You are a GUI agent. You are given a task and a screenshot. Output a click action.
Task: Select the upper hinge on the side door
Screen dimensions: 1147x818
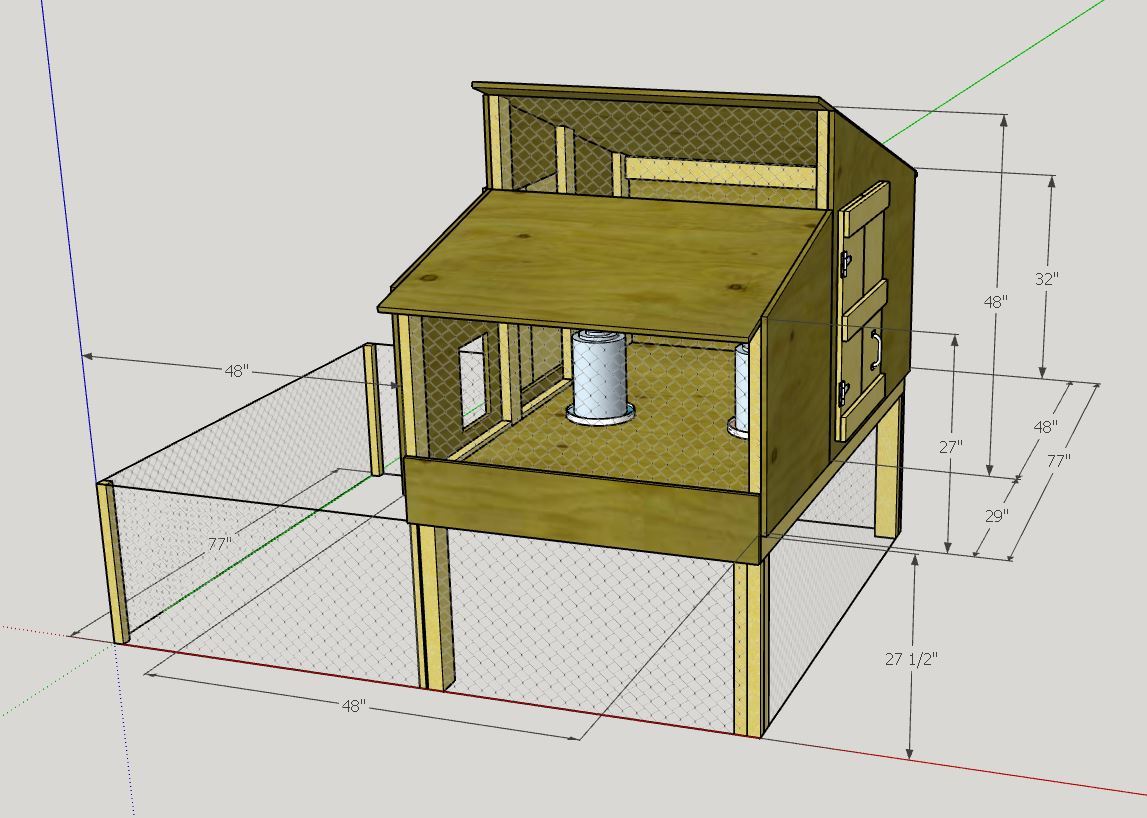846,262
